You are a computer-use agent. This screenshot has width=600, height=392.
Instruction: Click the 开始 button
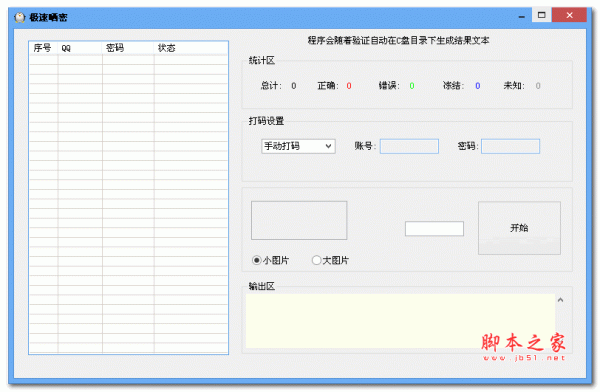click(x=519, y=228)
